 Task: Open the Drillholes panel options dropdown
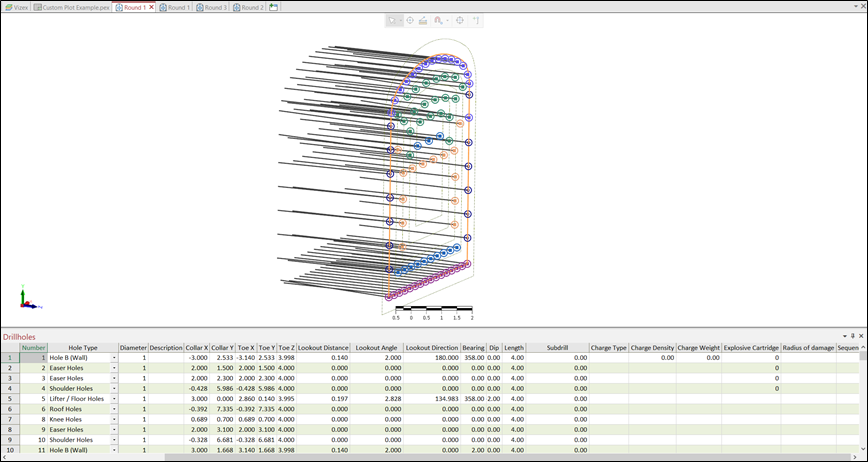click(845, 336)
